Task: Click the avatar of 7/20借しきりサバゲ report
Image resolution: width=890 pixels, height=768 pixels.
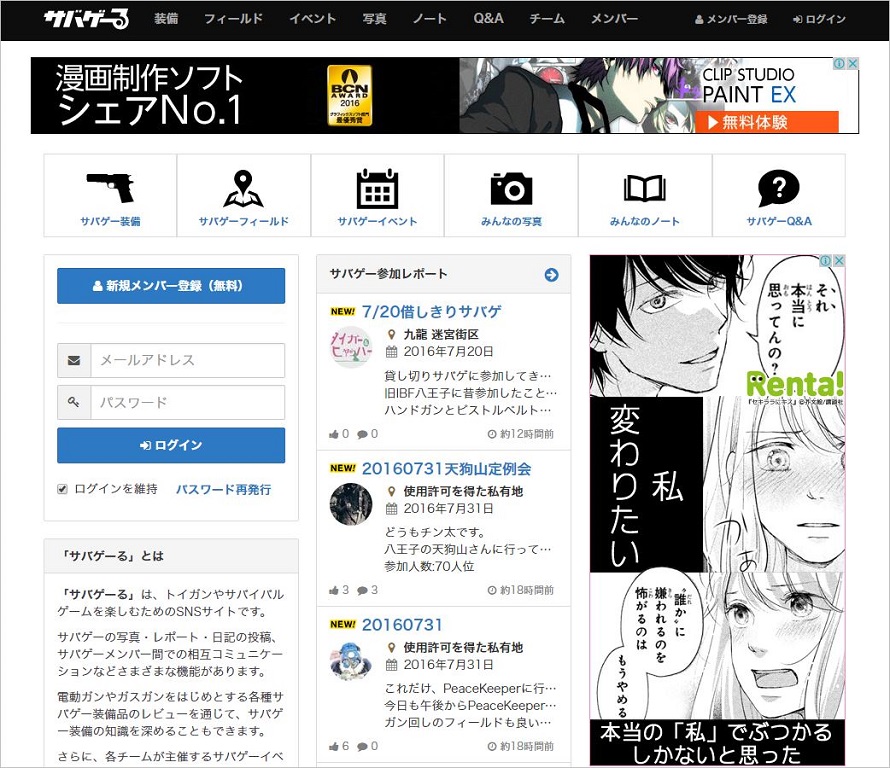Action: (x=351, y=347)
